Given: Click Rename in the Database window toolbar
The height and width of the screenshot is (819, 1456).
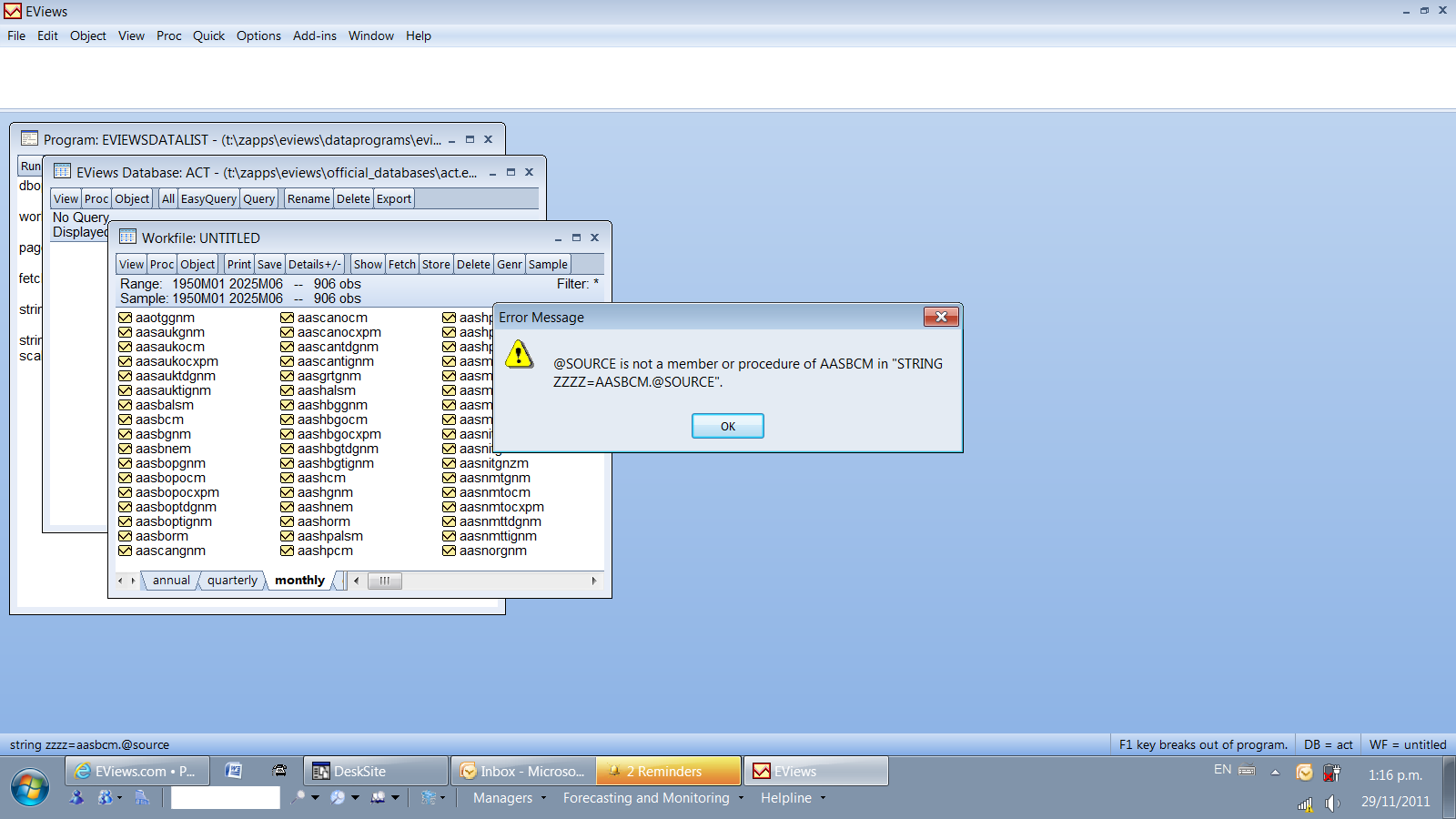Looking at the screenshot, I should (x=308, y=198).
